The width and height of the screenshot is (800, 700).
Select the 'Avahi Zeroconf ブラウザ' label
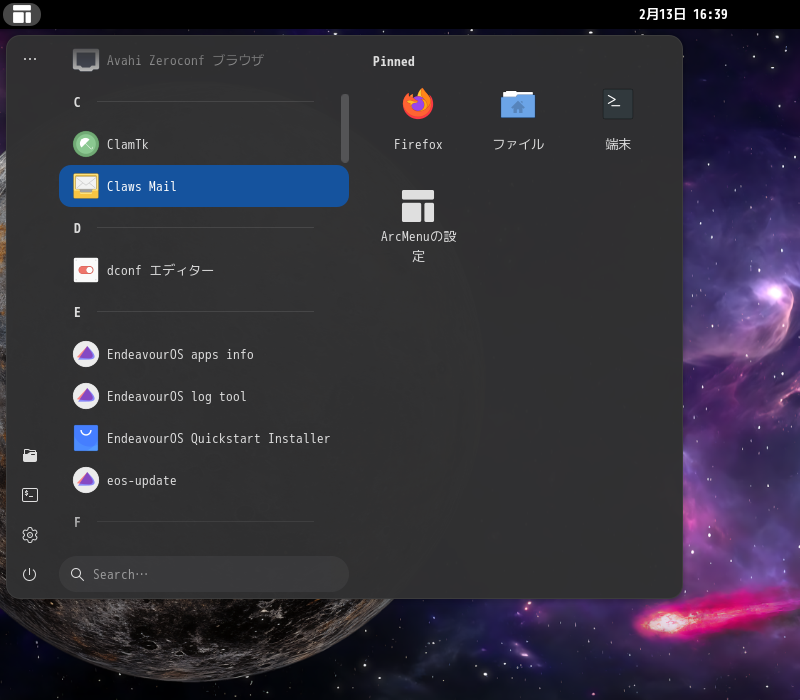click(x=185, y=60)
